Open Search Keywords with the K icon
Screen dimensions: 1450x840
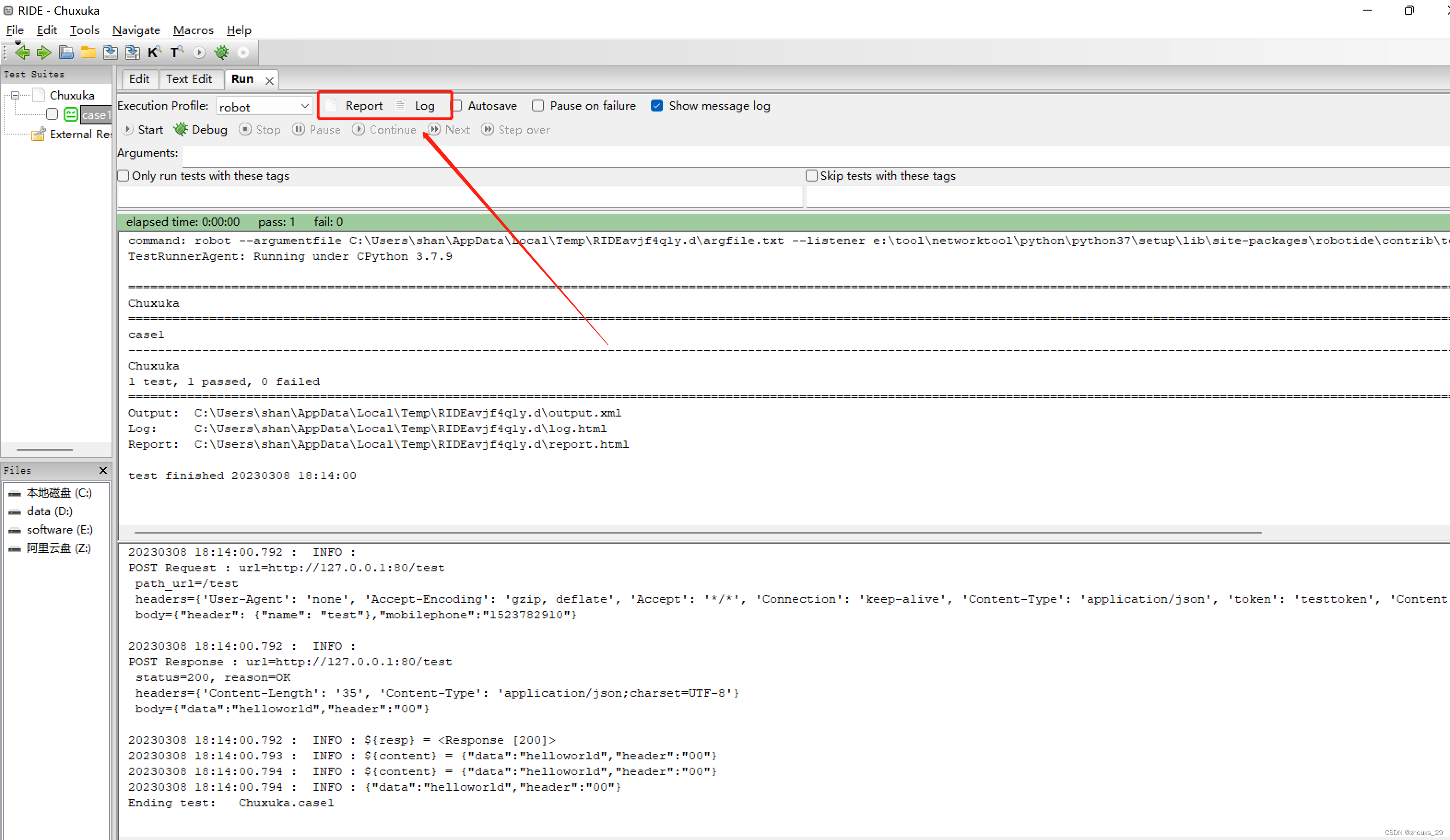154,53
